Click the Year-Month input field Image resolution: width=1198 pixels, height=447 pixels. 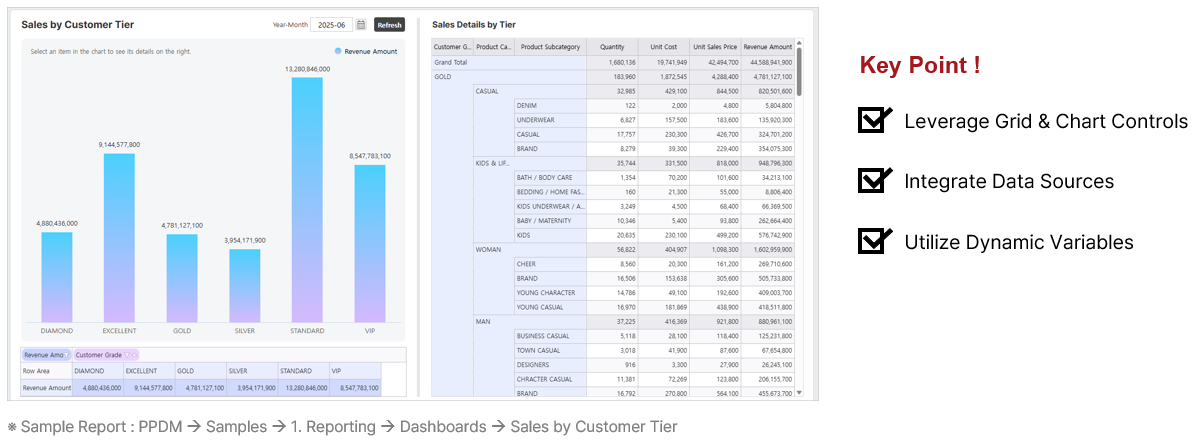tap(330, 25)
